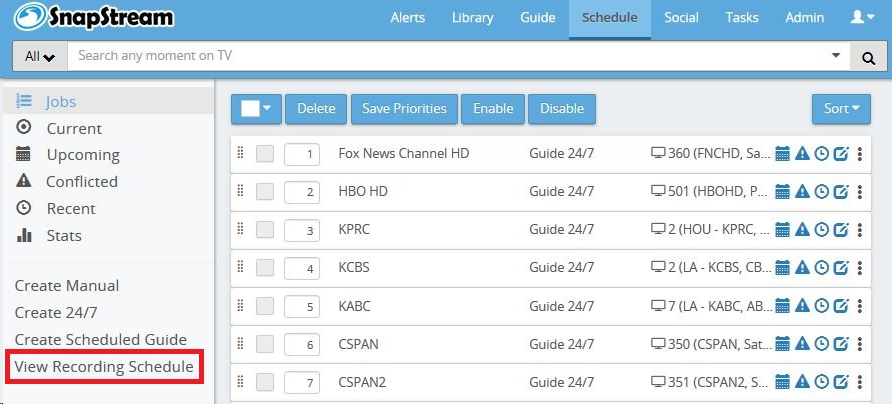Open more options for KPRC row

coord(860,230)
